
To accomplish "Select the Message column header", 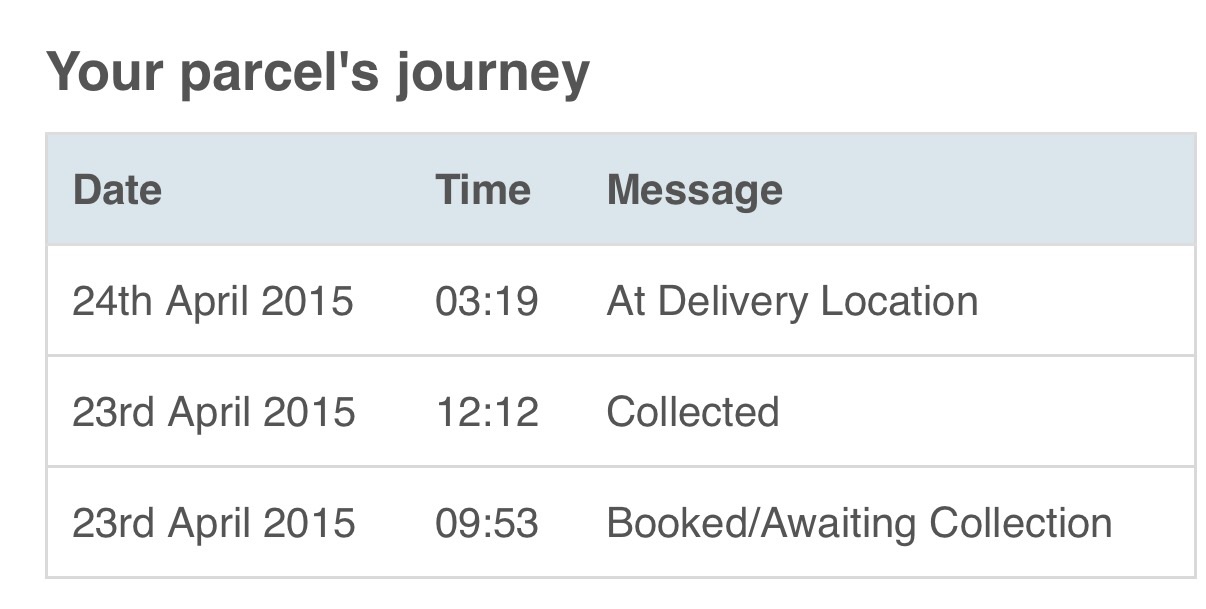I will 694,190.
